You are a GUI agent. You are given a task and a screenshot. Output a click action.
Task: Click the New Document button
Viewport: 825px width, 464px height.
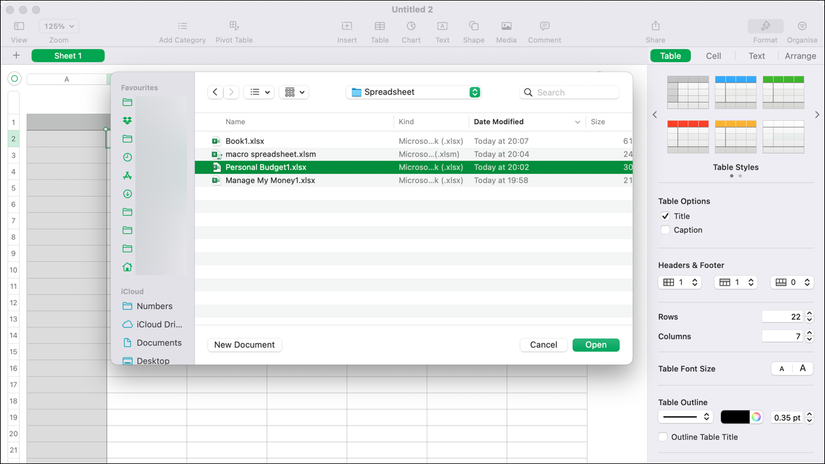click(x=245, y=345)
